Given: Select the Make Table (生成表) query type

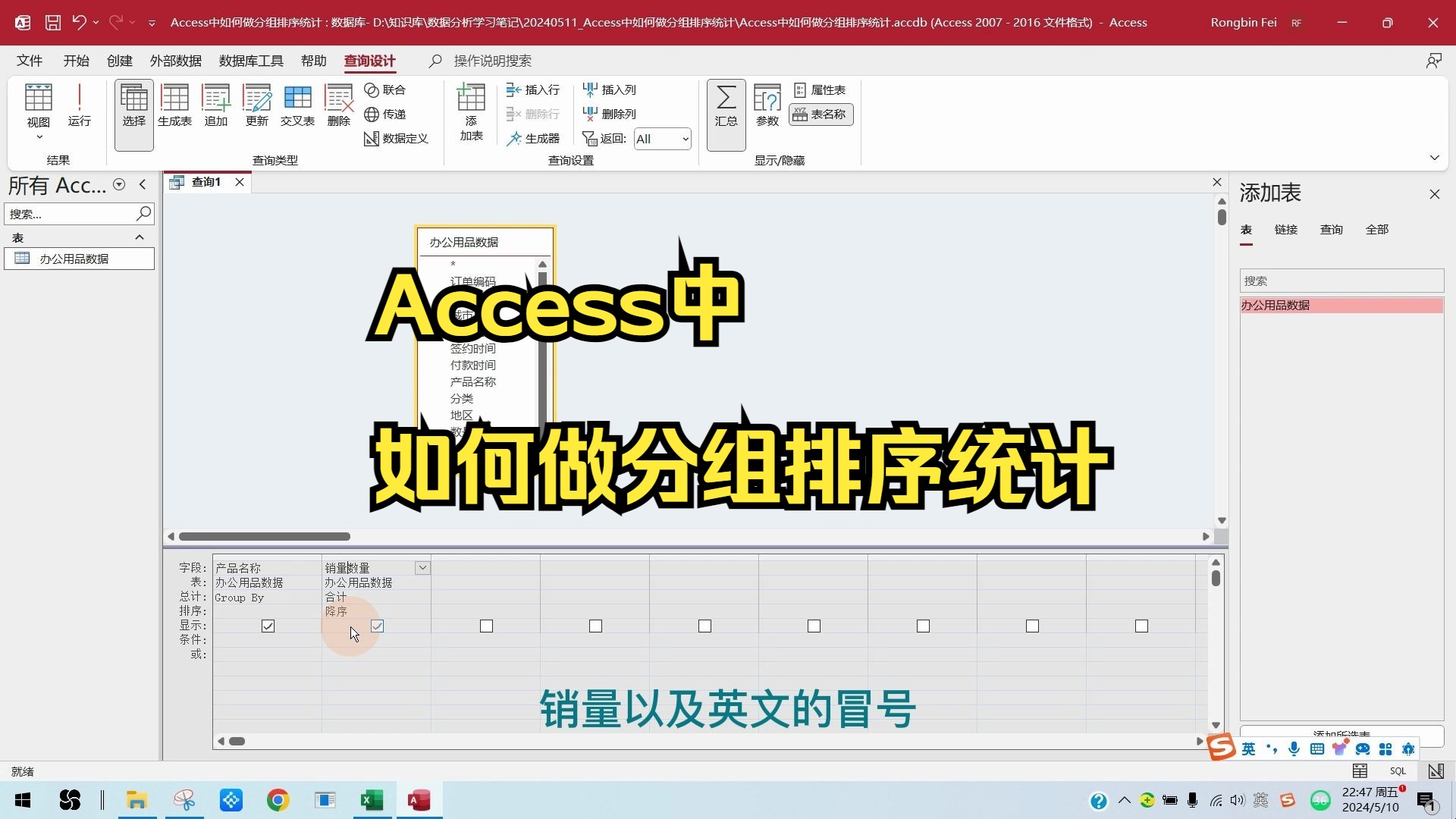Looking at the screenshot, I should (x=174, y=106).
